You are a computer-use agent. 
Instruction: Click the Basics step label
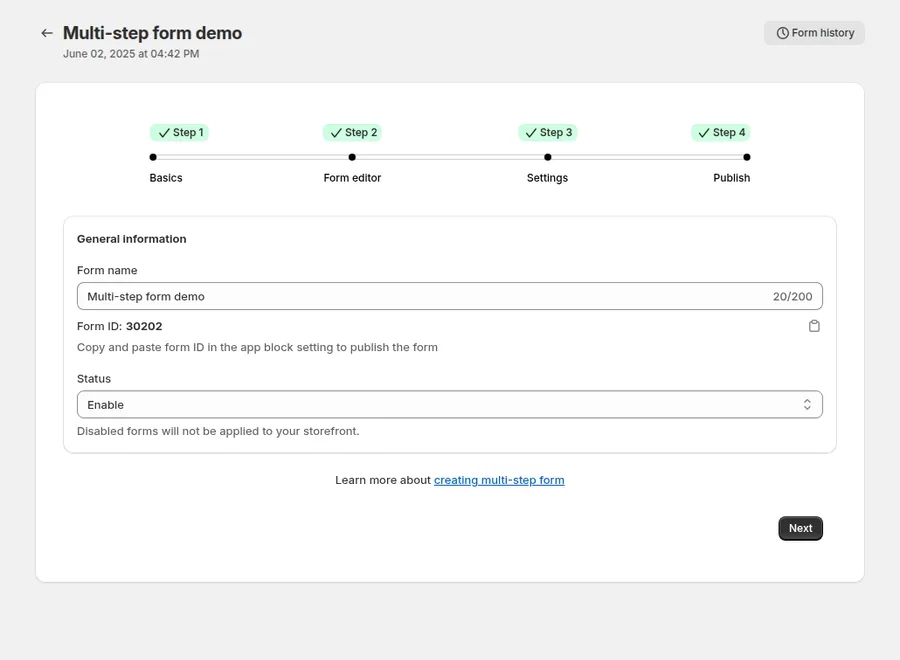click(166, 178)
